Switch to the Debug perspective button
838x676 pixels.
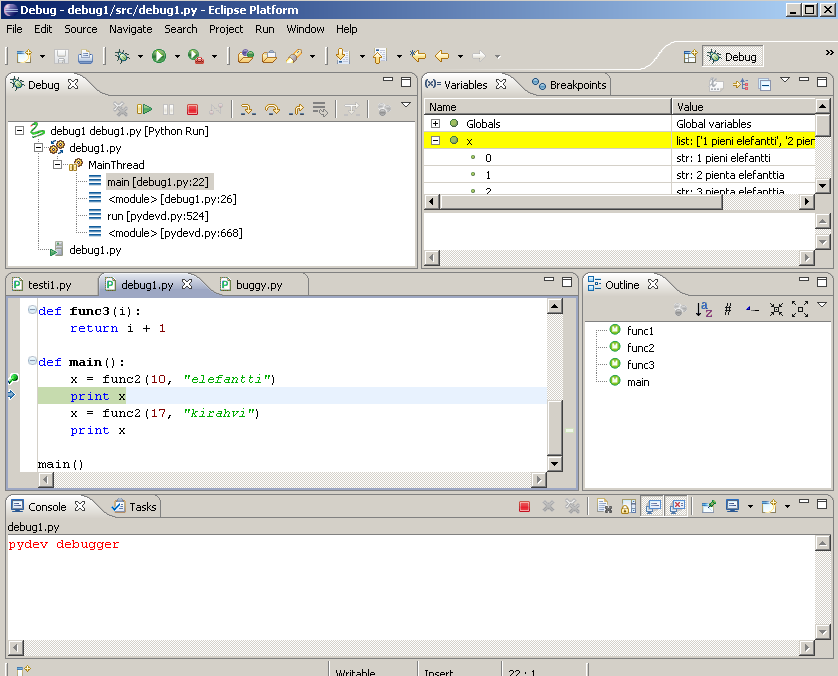[732, 57]
